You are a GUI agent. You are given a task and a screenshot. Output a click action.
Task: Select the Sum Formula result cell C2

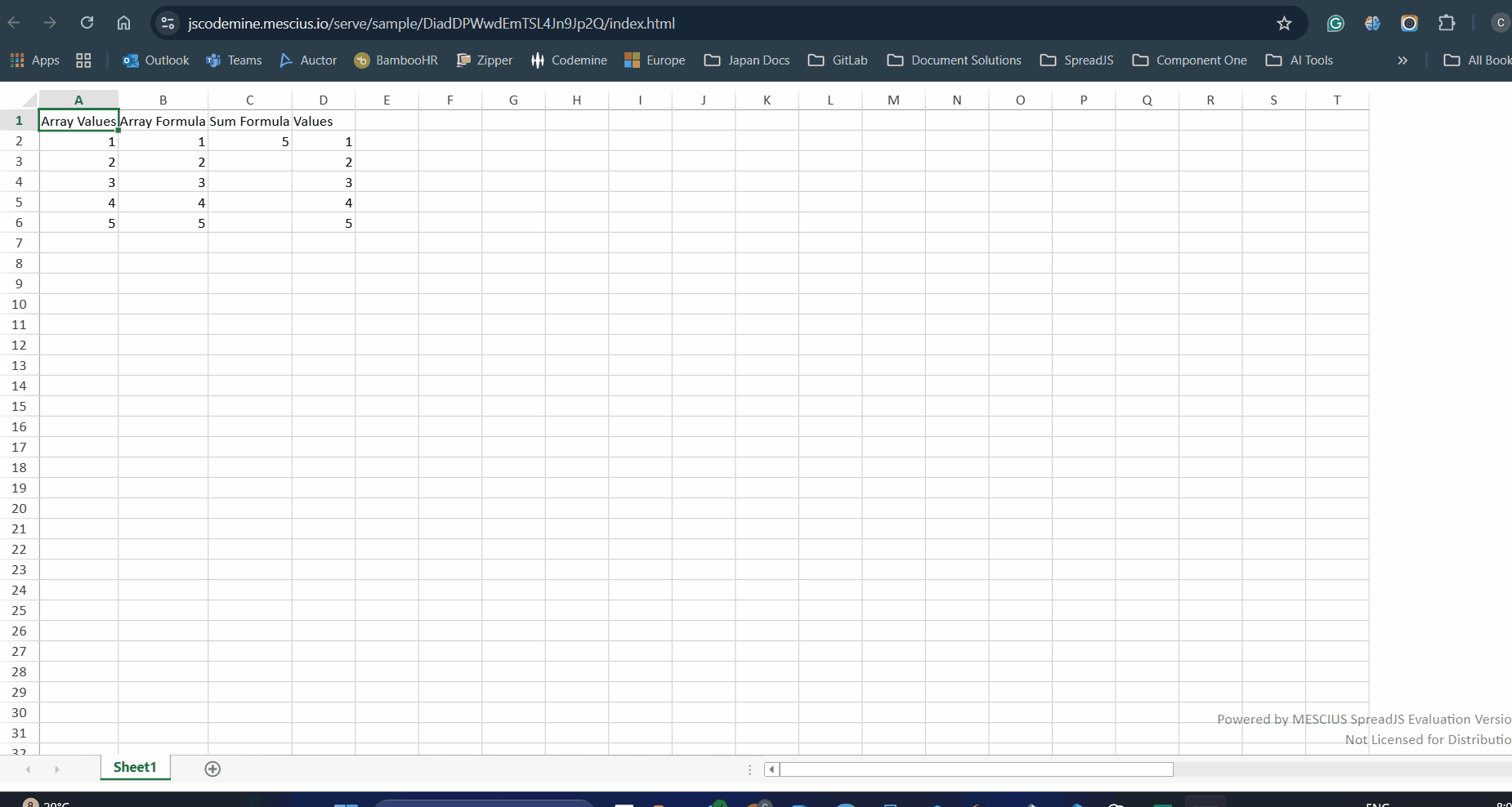coord(249,141)
